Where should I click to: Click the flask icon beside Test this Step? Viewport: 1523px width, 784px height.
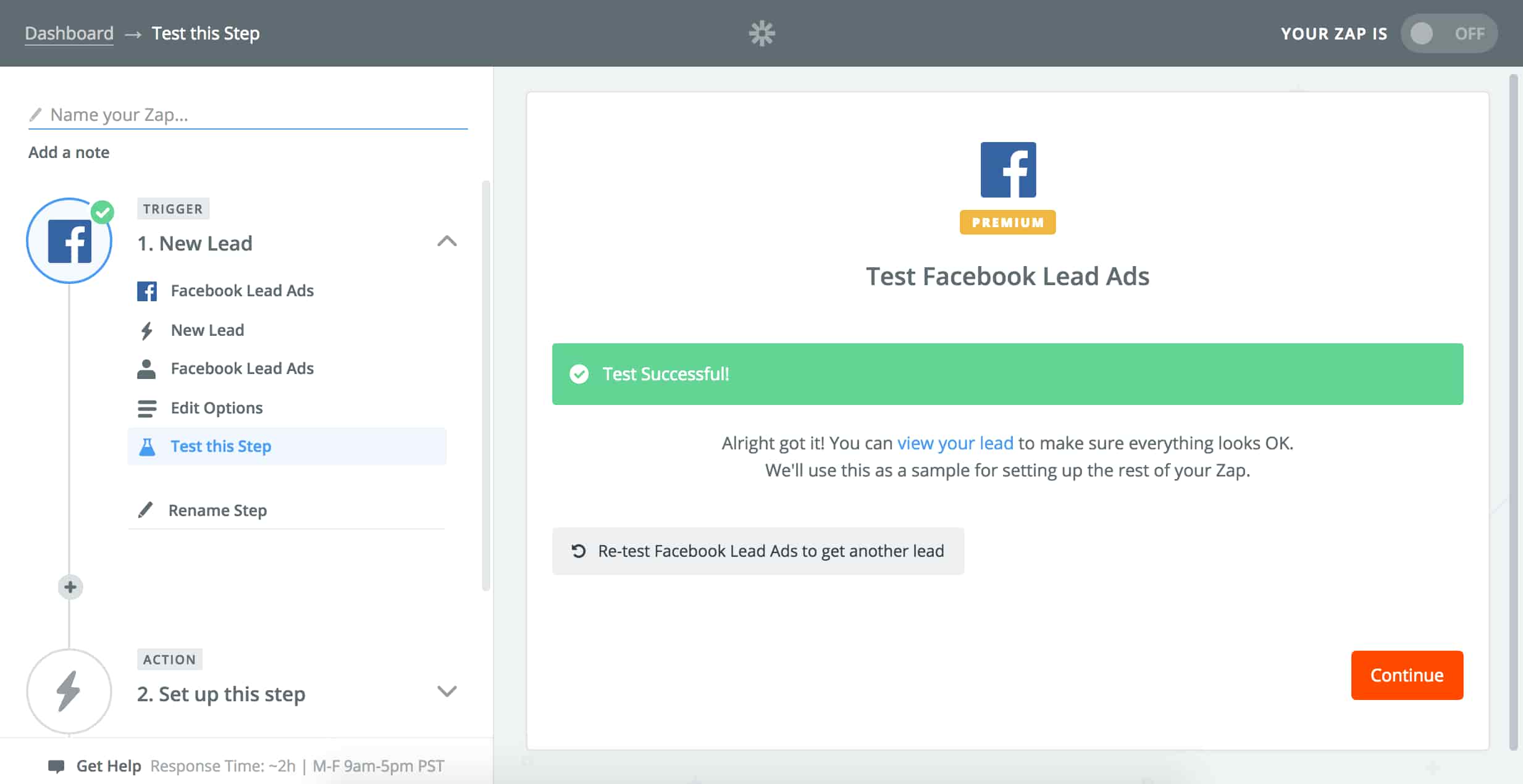pos(147,446)
